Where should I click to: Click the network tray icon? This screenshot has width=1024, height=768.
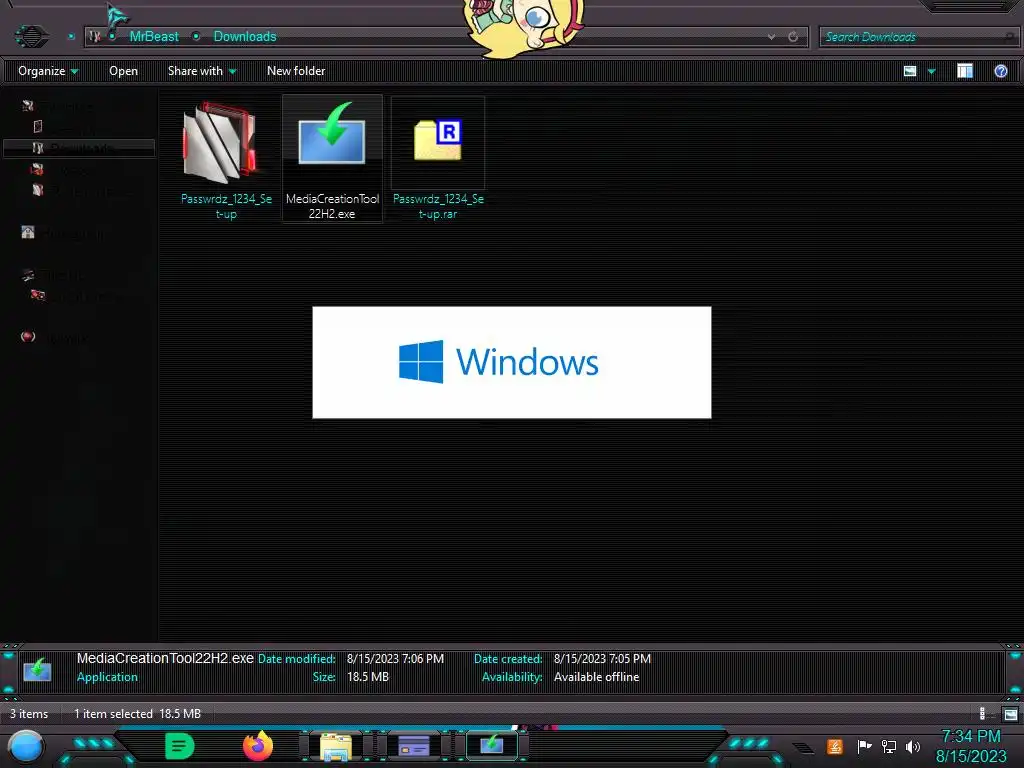pos(889,746)
